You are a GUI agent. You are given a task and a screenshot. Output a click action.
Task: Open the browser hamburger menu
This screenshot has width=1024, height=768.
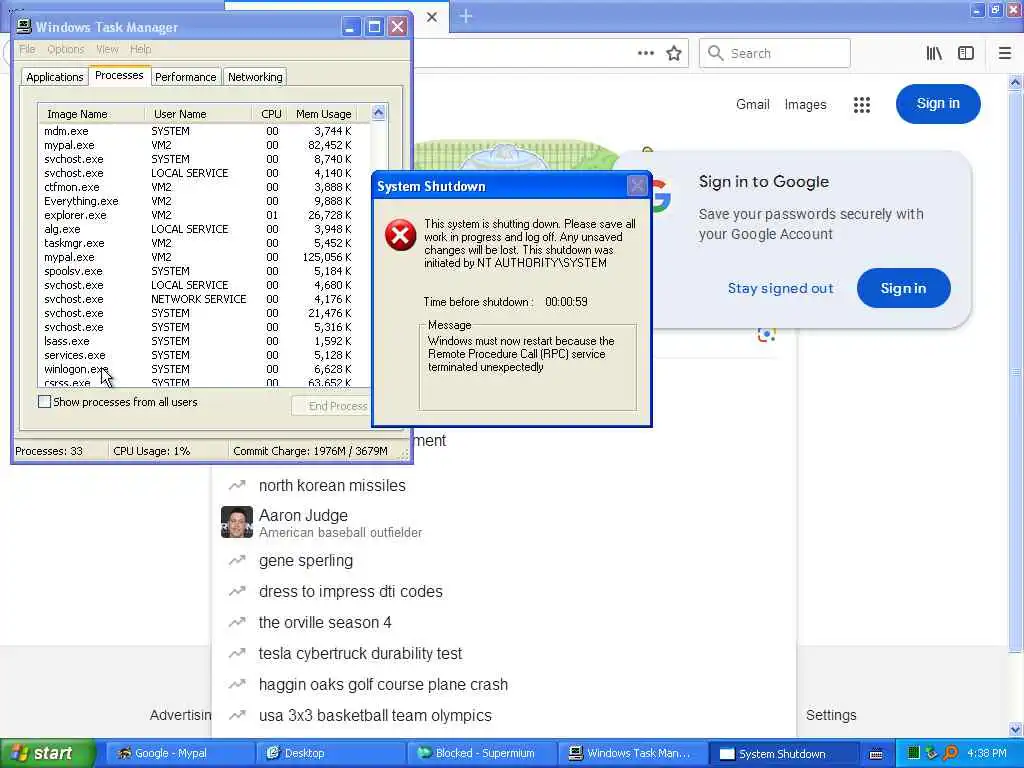tap(1004, 54)
